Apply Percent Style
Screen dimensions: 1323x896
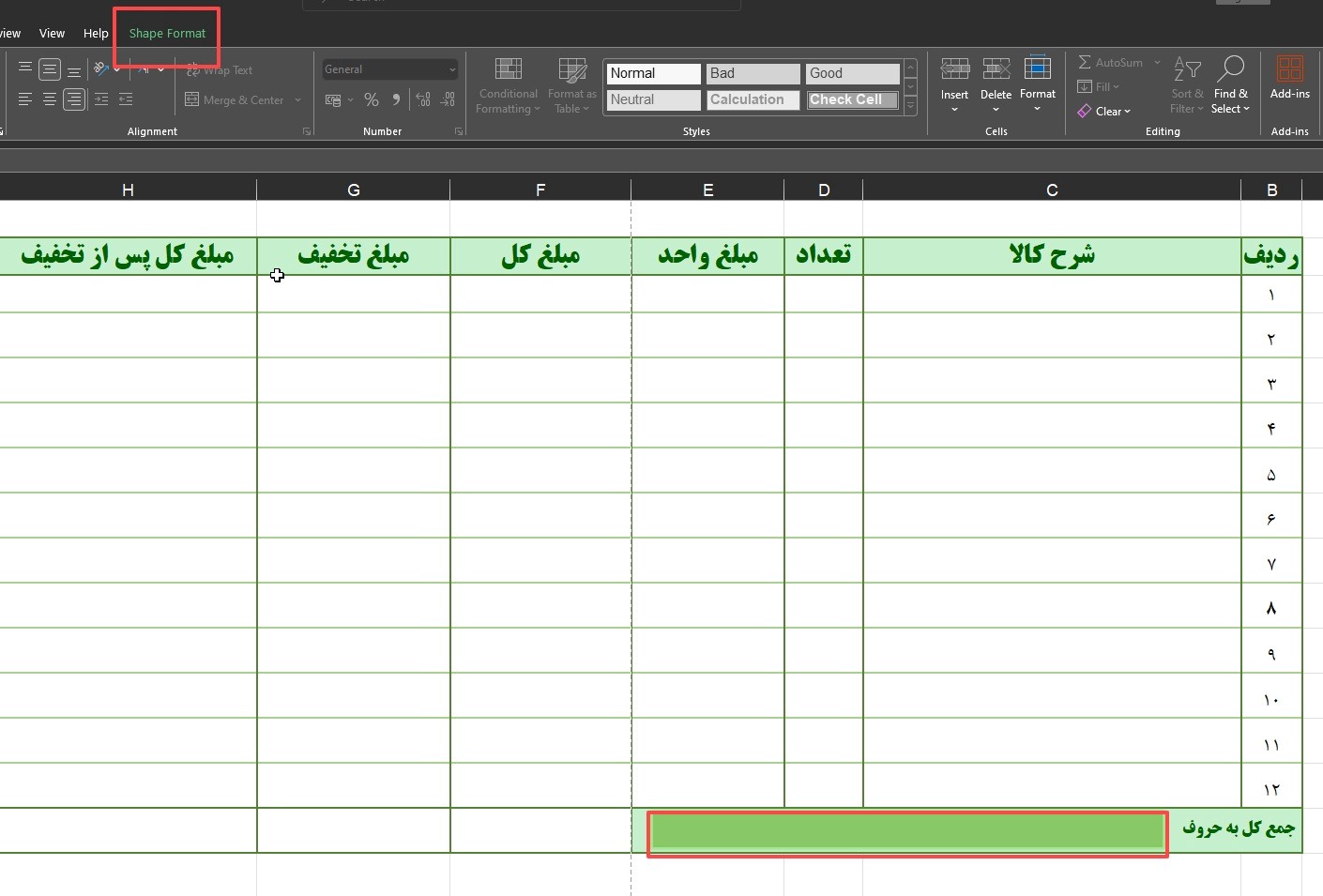[x=372, y=99]
